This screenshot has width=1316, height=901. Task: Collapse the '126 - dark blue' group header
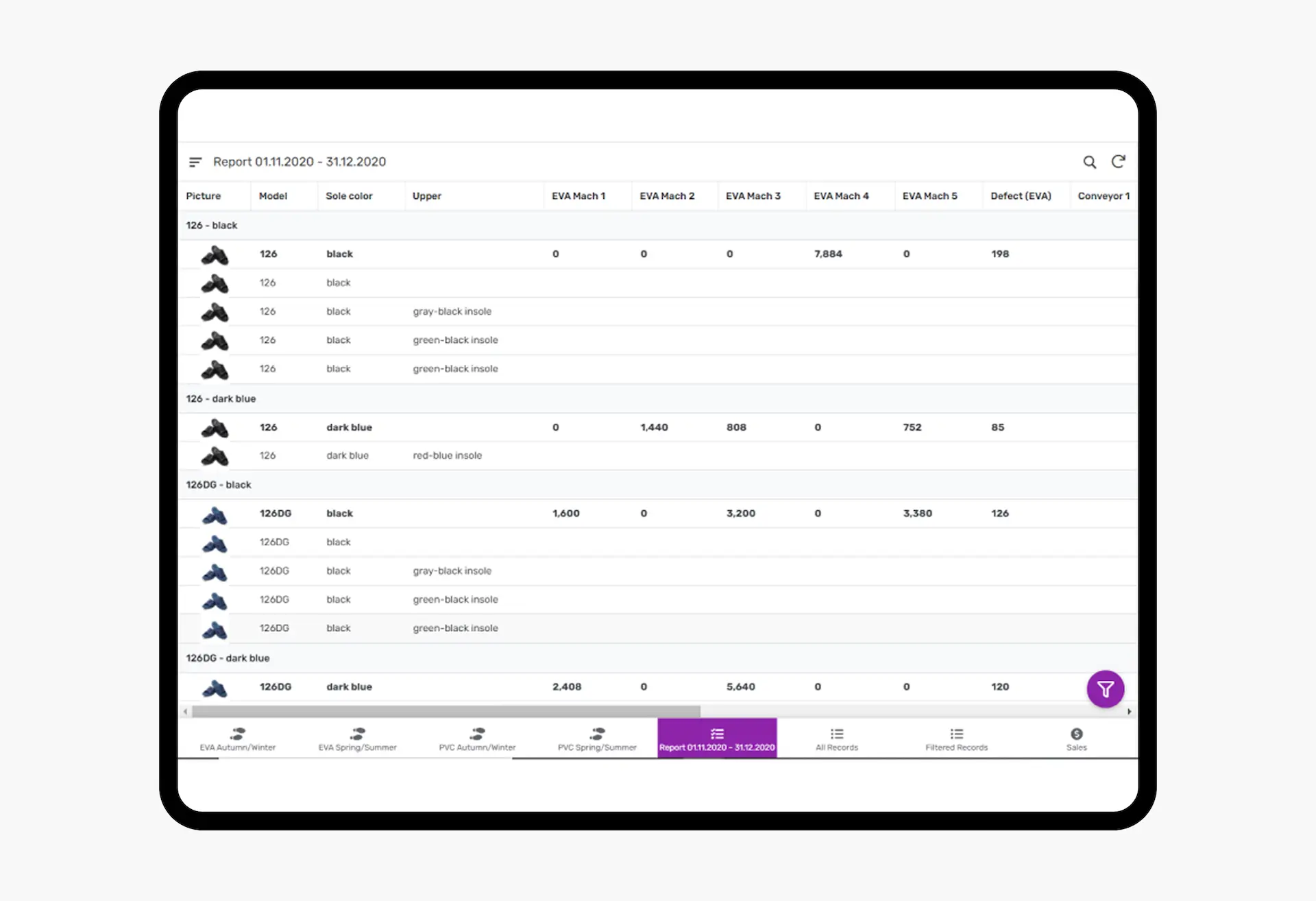coord(221,398)
